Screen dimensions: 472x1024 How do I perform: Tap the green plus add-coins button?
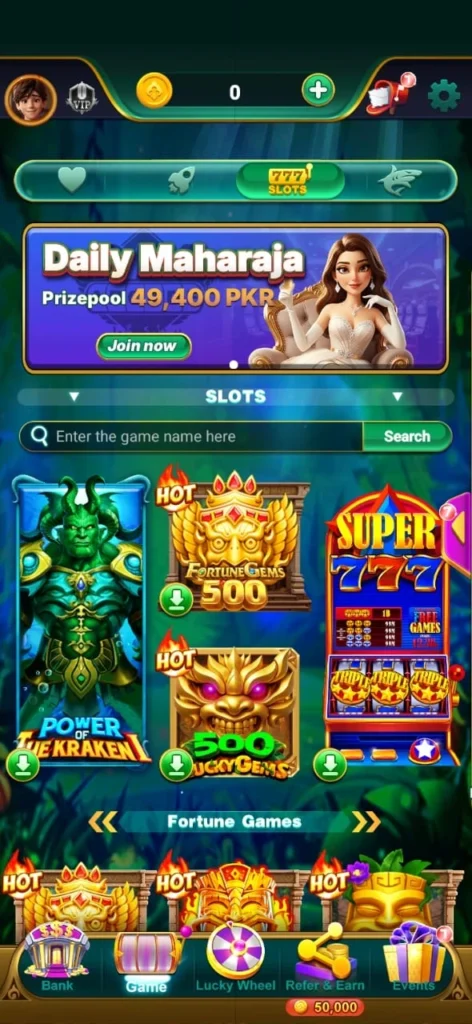pyautogui.click(x=318, y=90)
